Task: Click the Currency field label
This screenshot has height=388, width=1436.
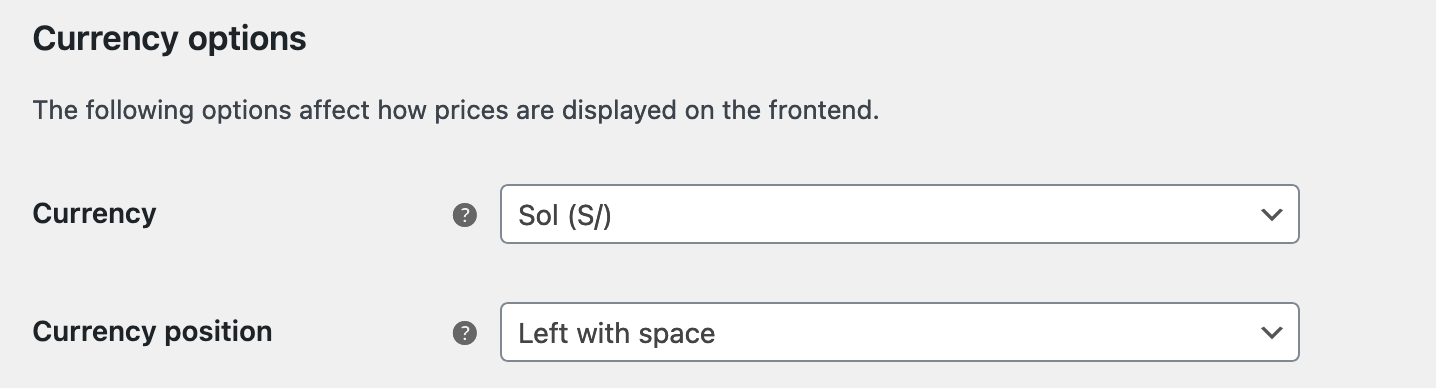Action: tap(94, 214)
